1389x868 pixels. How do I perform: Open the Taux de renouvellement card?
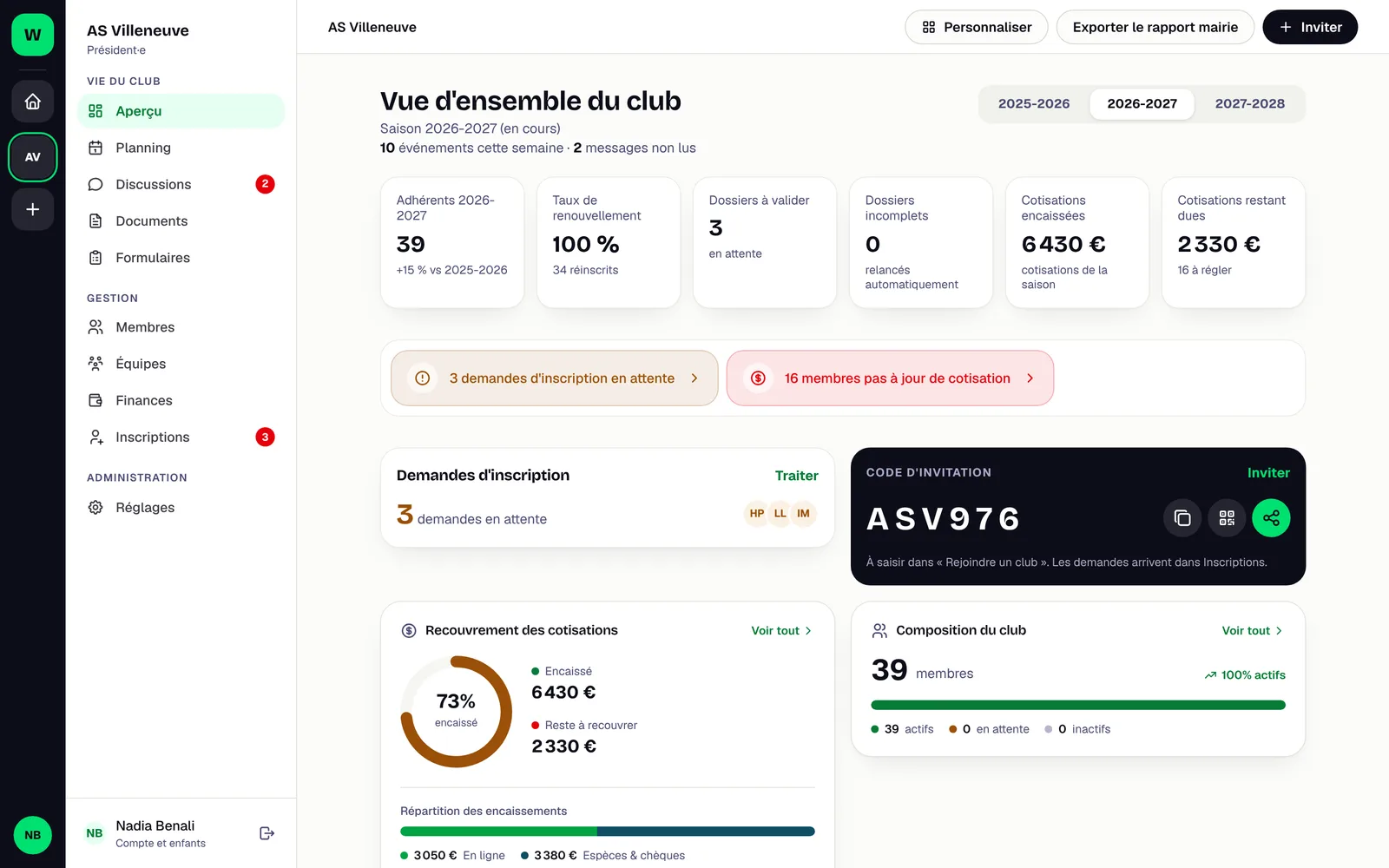click(x=609, y=243)
